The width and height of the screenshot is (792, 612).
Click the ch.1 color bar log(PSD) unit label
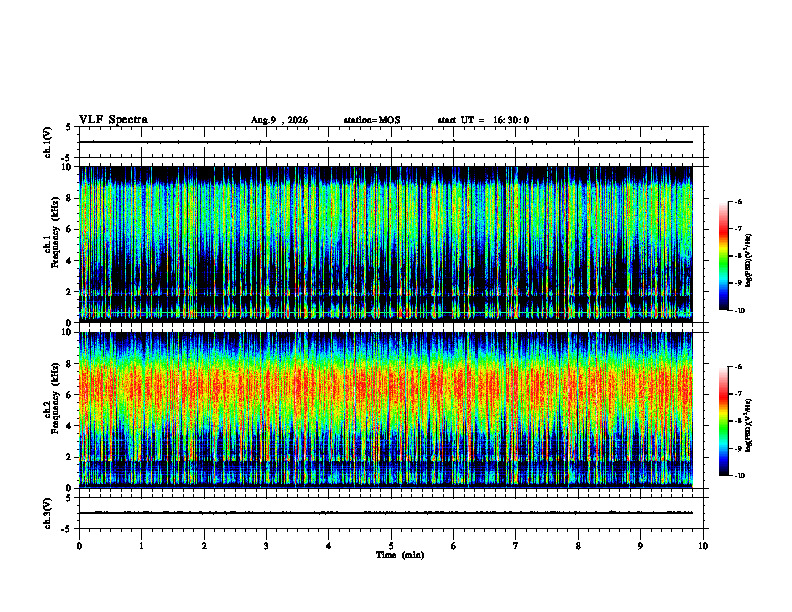(x=750, y=260)
